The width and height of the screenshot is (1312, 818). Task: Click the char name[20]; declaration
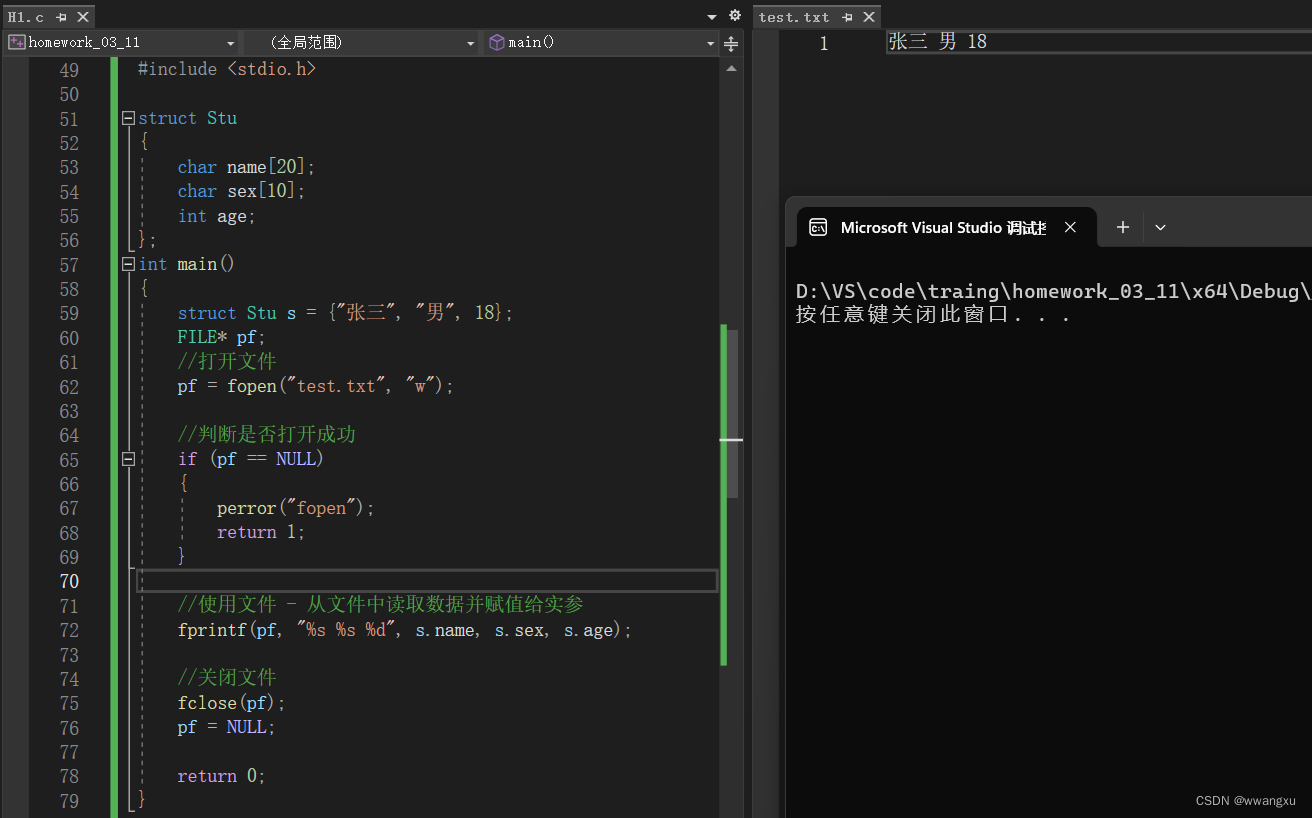[x=246, y=167]
